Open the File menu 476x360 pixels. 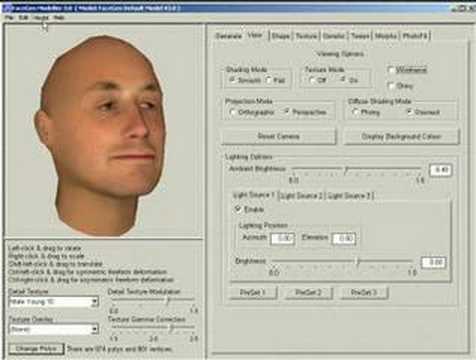point(9,17)
